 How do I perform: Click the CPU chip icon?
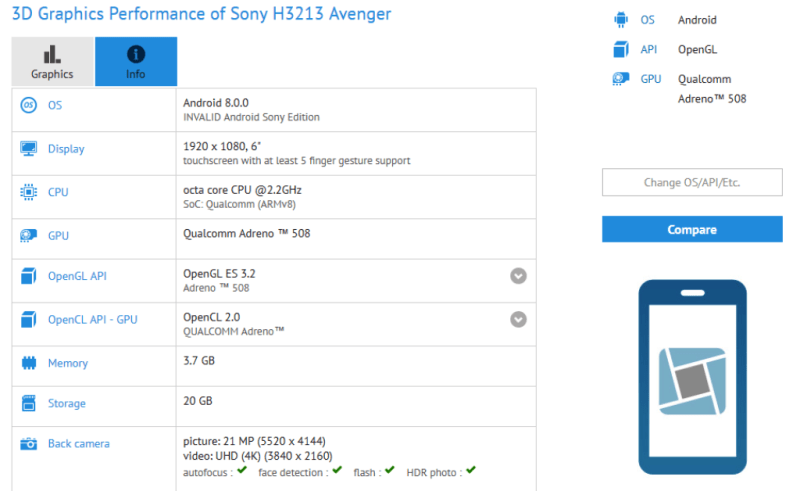[x=29, y=192]
